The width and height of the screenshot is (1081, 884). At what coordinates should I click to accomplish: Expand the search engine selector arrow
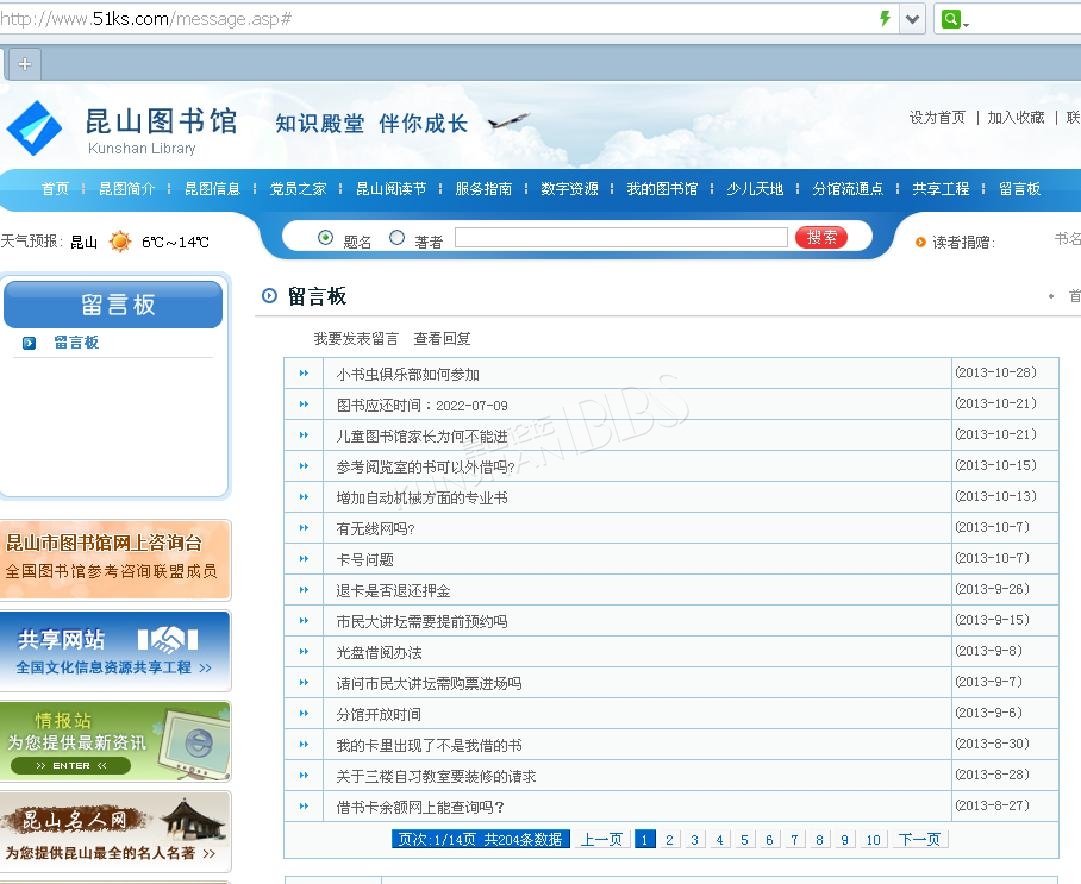[x=967, y=23]
